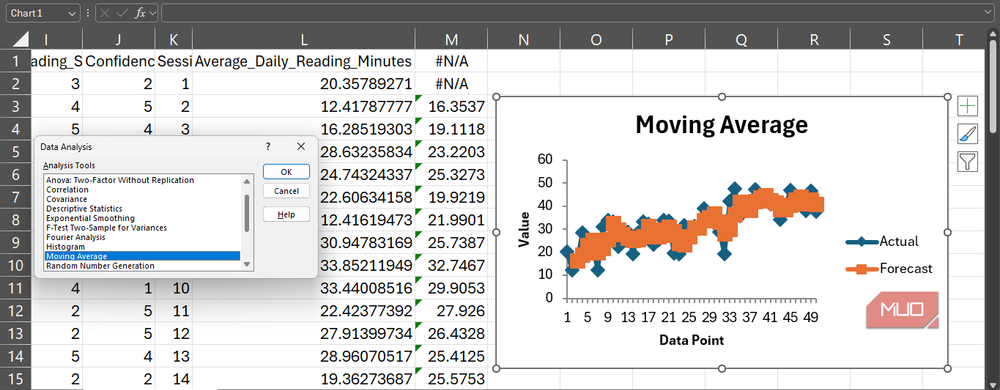Viewport: 1000px width, 390px height.
Task: Click the chart's top-right corner resize handle
Action: [x=947, y=97]
